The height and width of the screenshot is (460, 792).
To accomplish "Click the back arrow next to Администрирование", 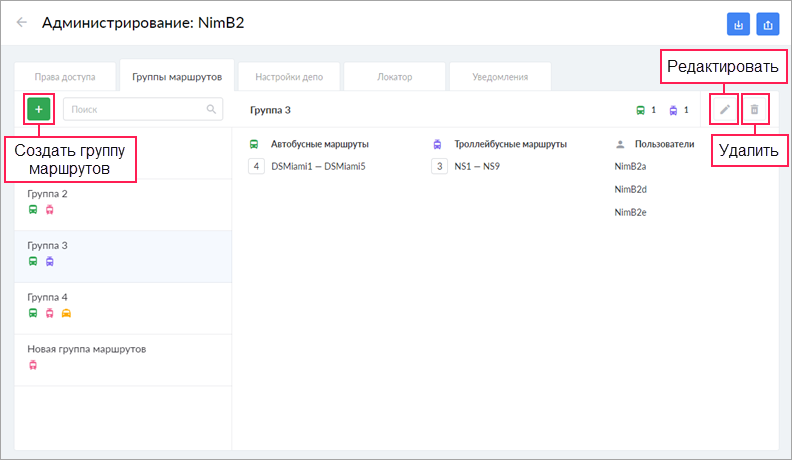I will pyautogui.click(x=22, y=22).
